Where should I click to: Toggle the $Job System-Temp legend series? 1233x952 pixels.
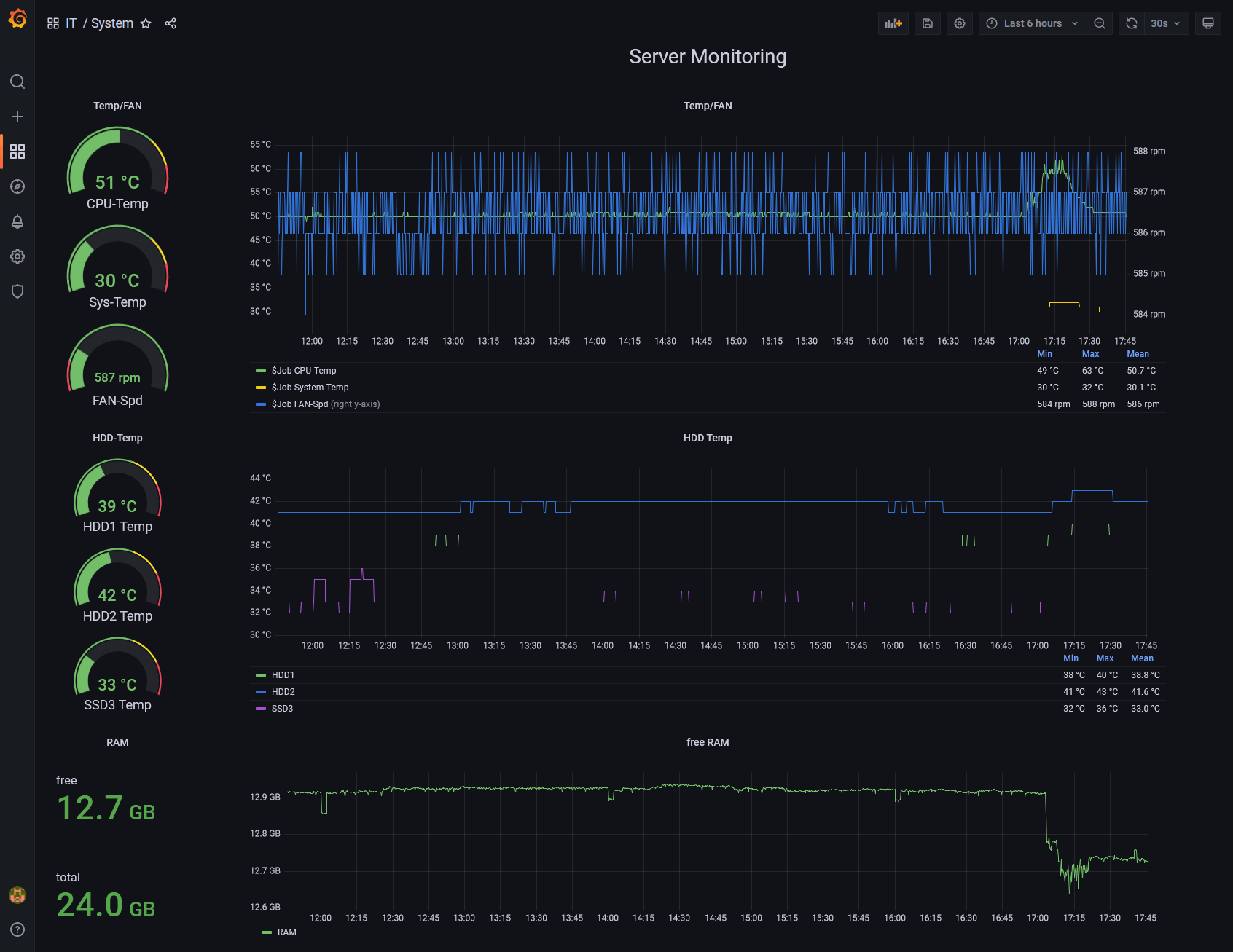(x=310, y=388)
